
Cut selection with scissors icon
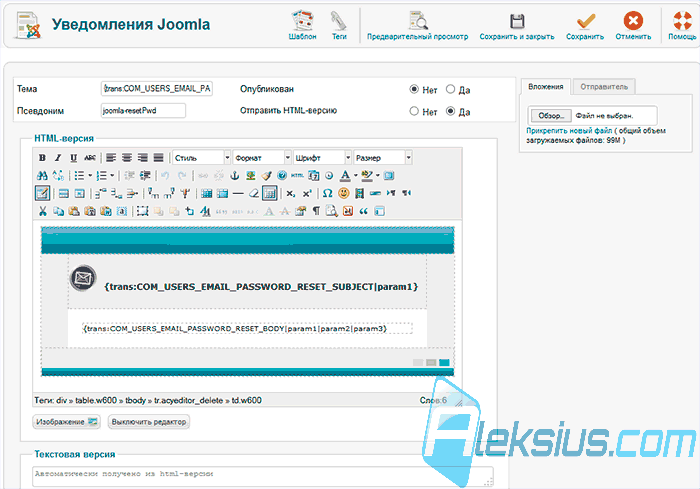tap(42, 211)
